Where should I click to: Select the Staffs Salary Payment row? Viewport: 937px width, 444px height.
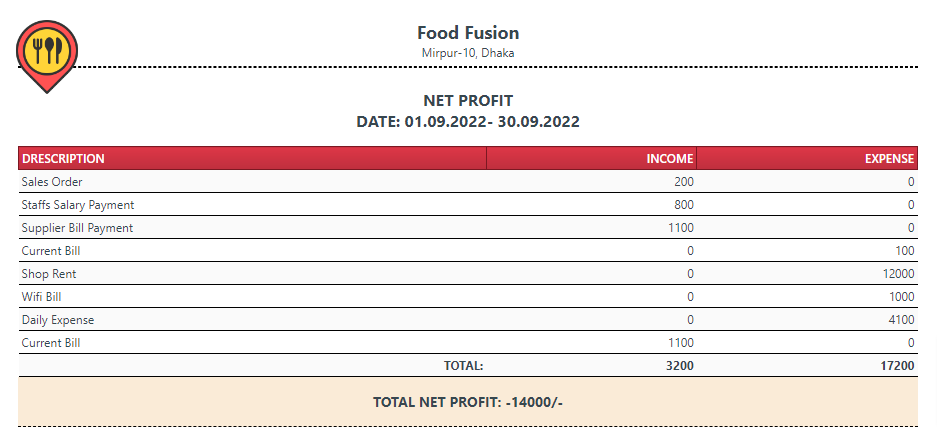point(468,204)
